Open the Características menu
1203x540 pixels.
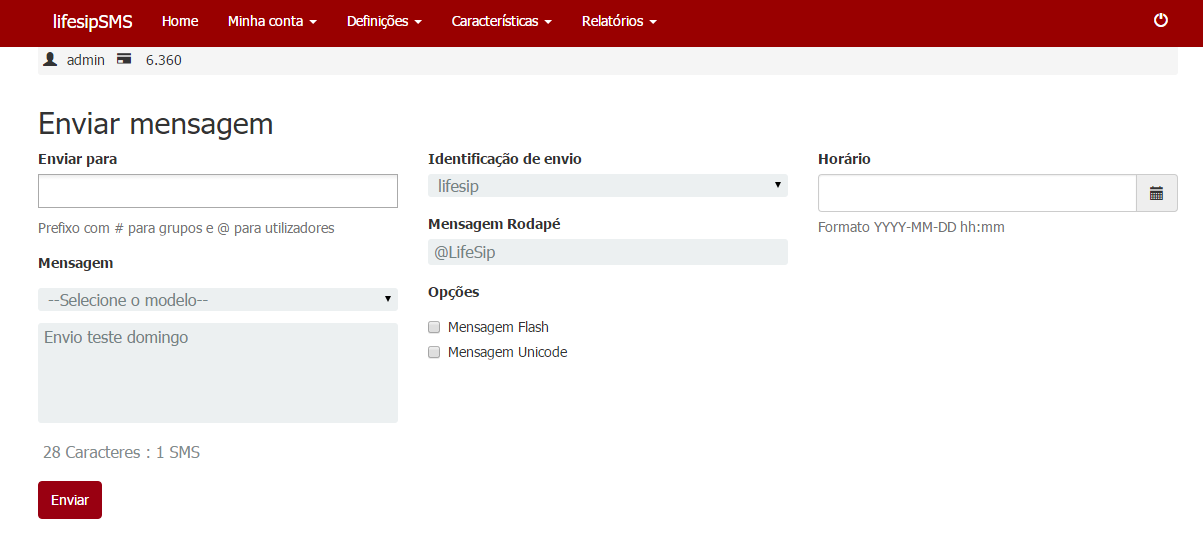tap(501, 21)
